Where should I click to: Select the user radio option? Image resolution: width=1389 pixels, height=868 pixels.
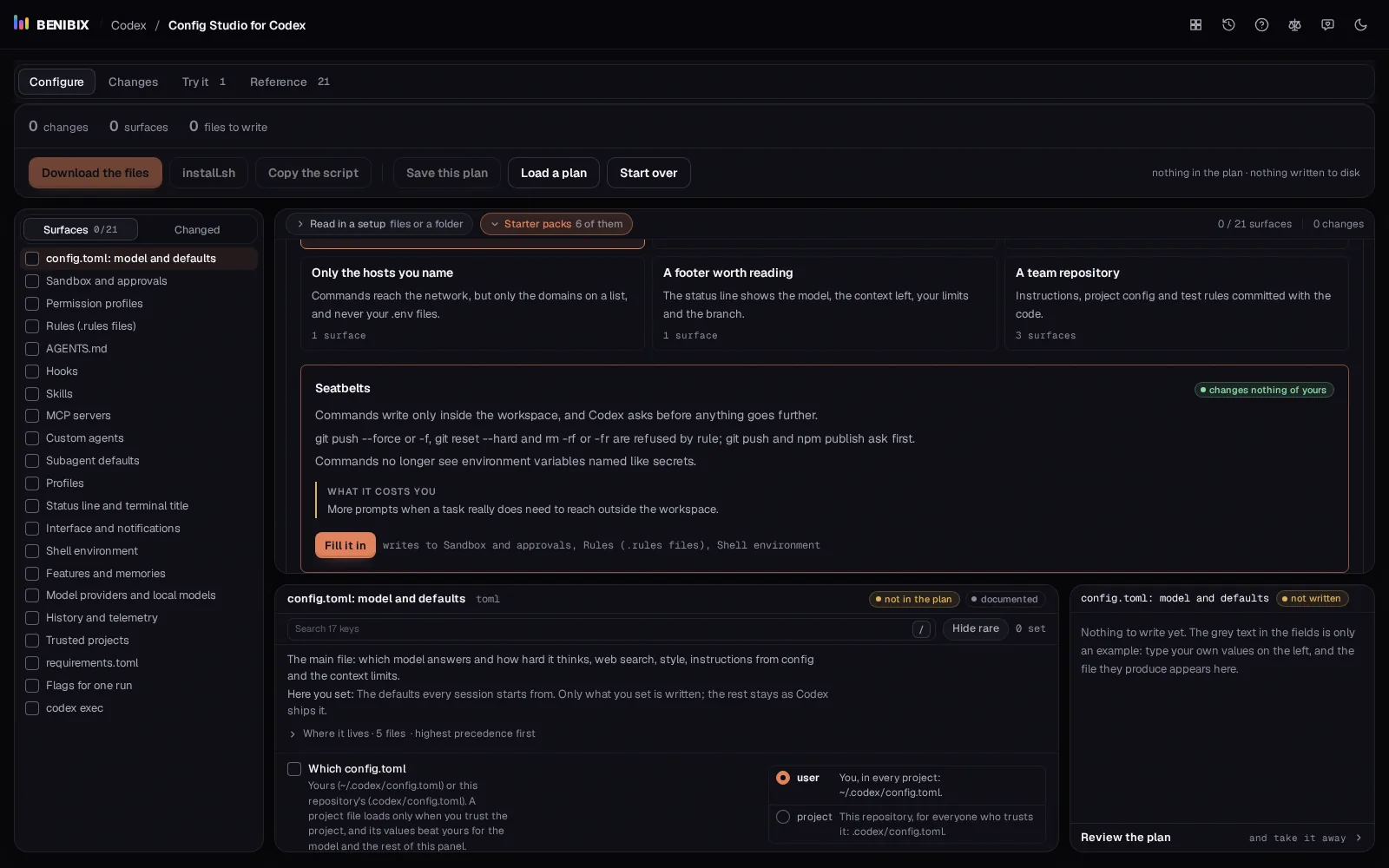[x=783, y=778]
